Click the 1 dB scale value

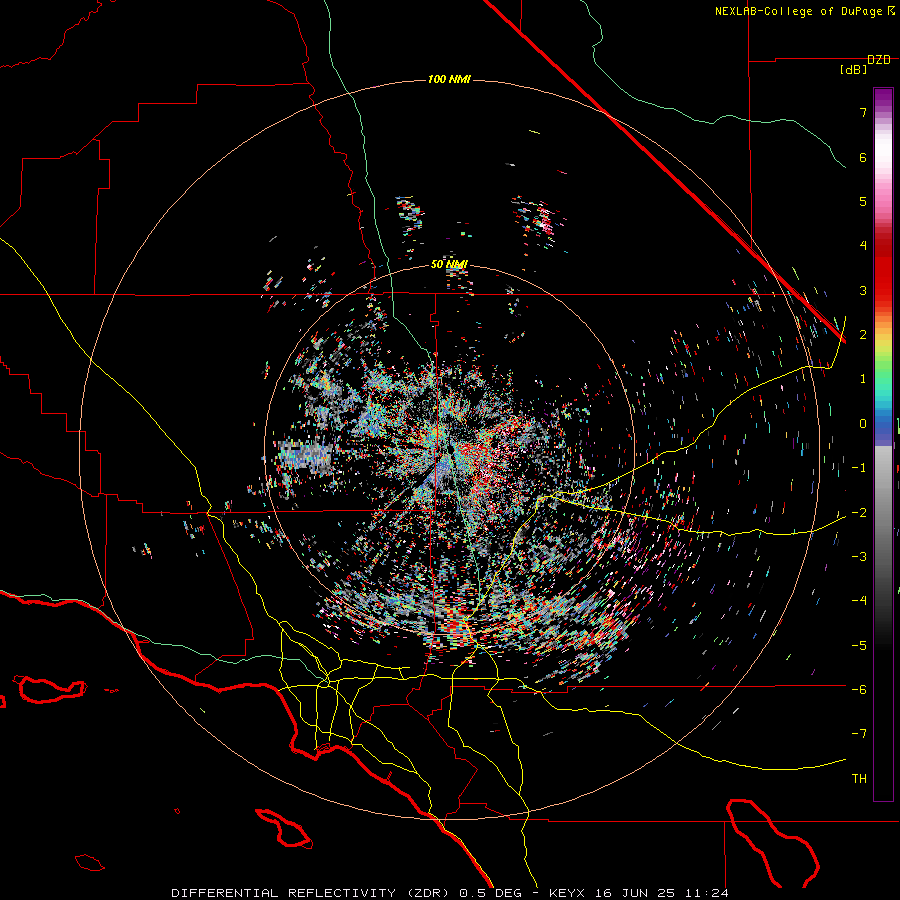coord(863,379)
